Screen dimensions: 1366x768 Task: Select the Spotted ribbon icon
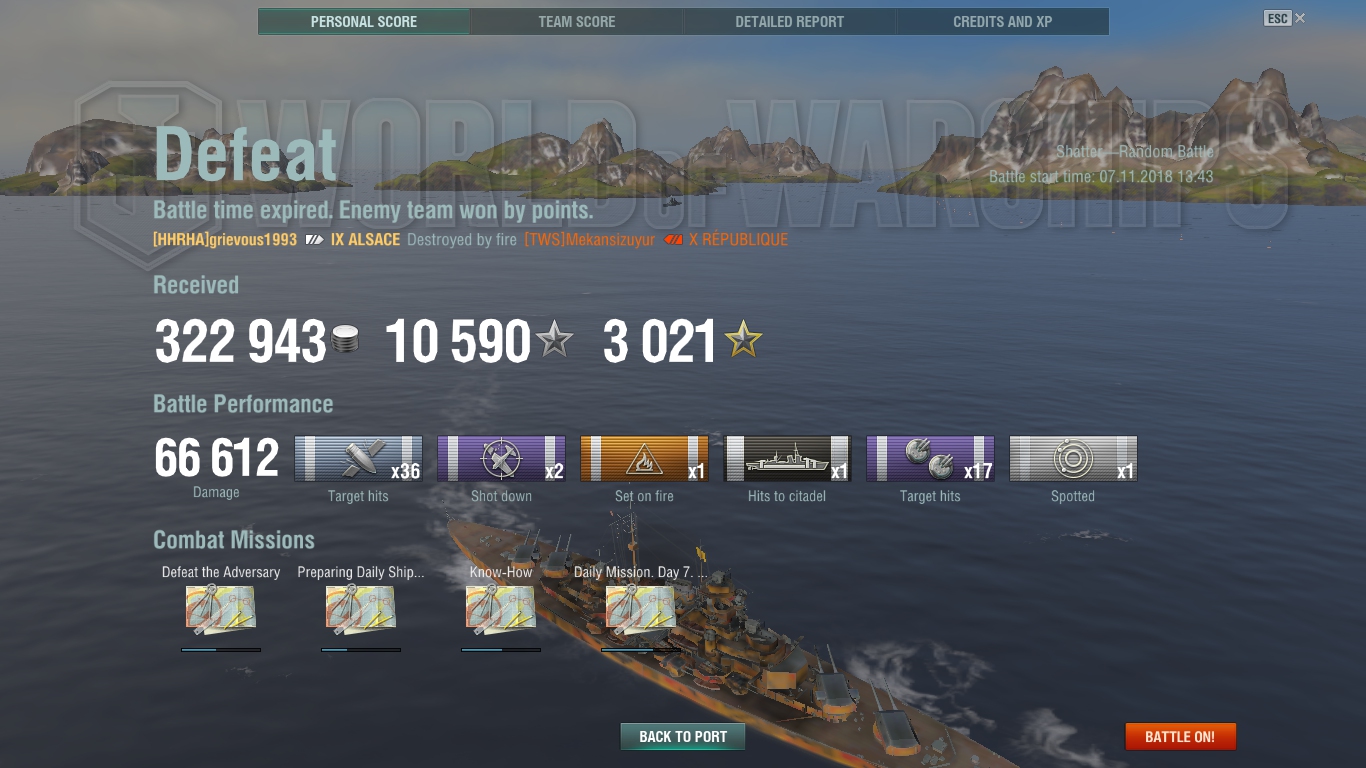click(x=1073, y=459)
